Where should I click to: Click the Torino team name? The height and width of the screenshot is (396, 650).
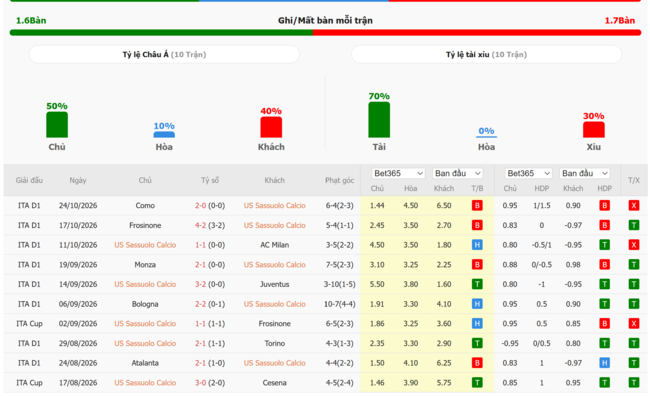(x=274, y=343)
